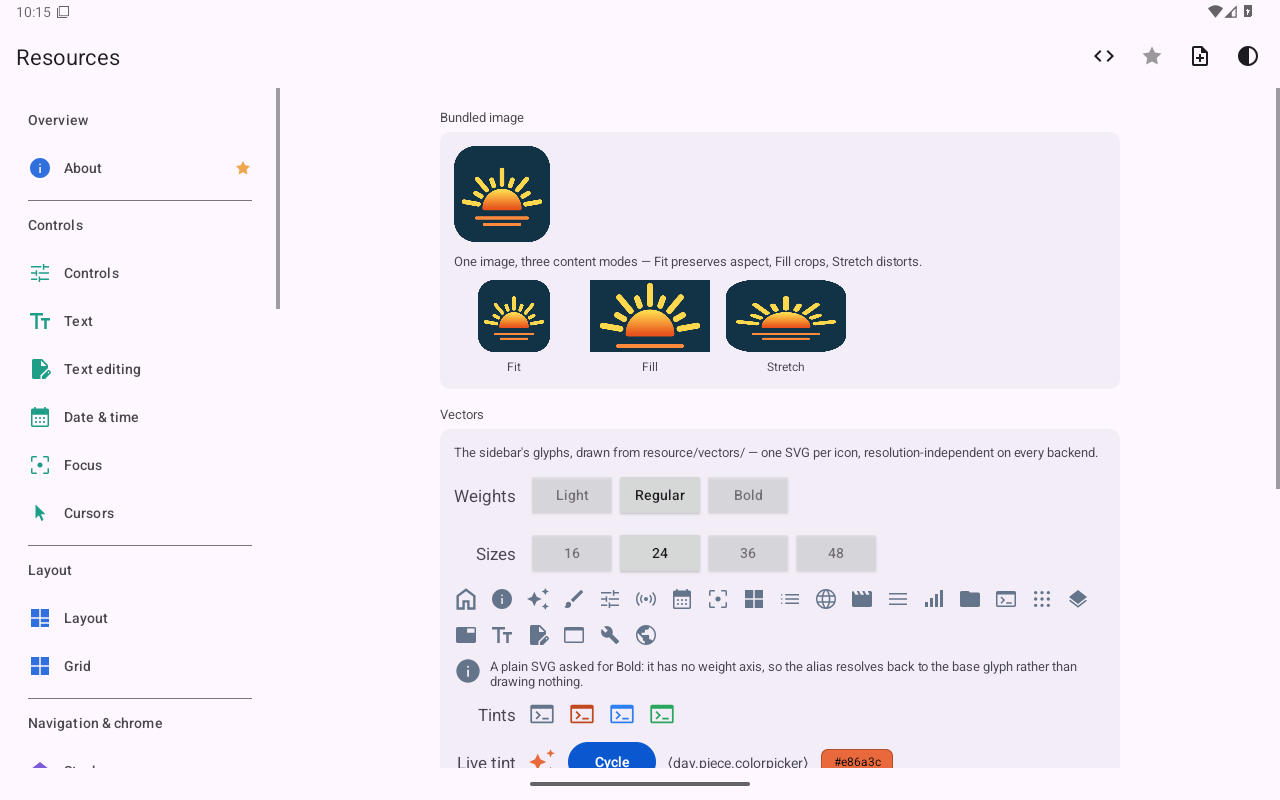
Task: Set icon size to 48
Action: pos(836,553)
